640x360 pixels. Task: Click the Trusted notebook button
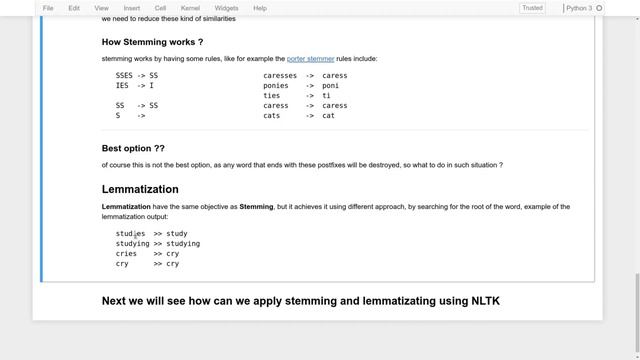click(532, 8)
